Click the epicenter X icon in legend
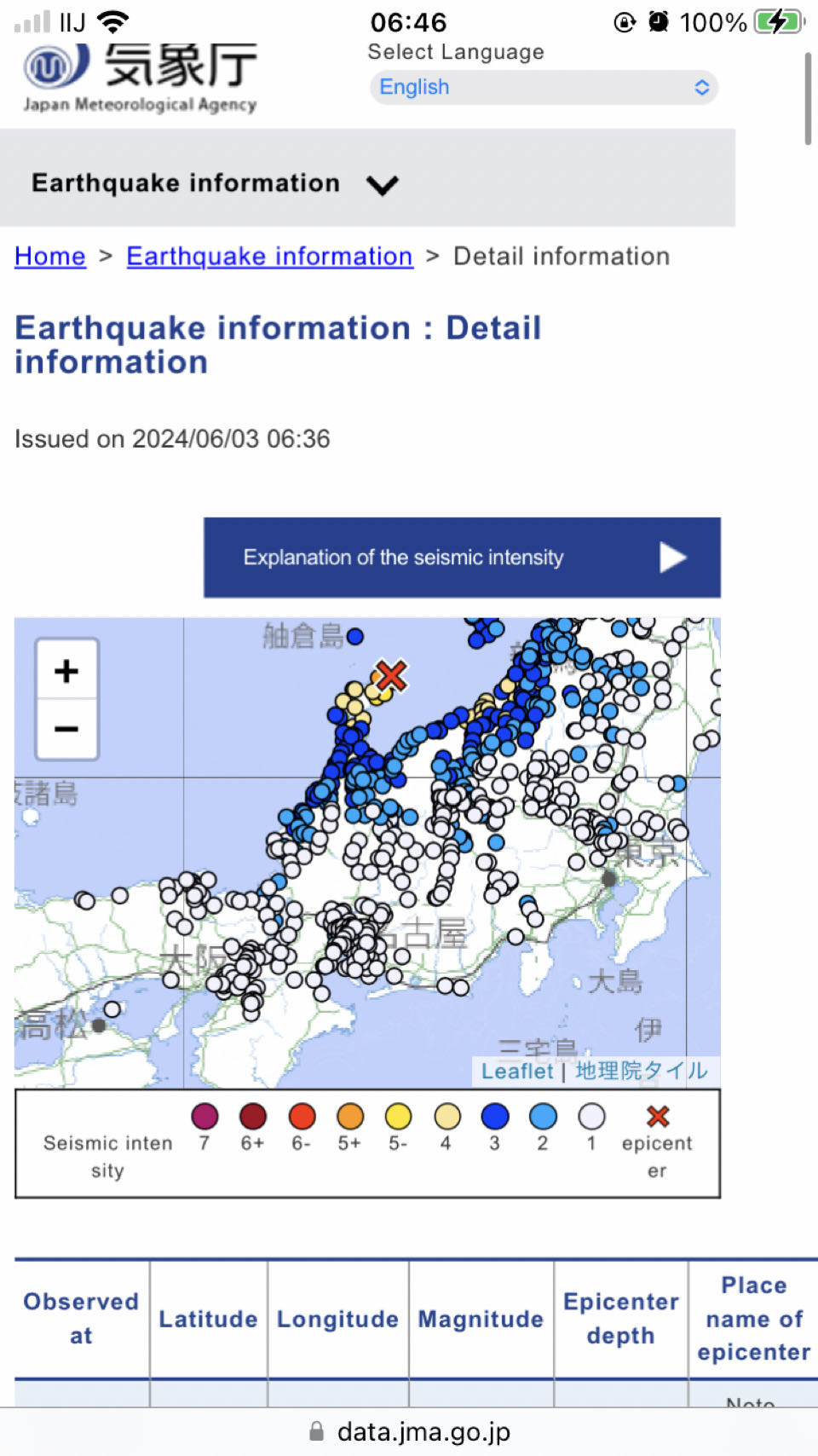 (658, 1116)
